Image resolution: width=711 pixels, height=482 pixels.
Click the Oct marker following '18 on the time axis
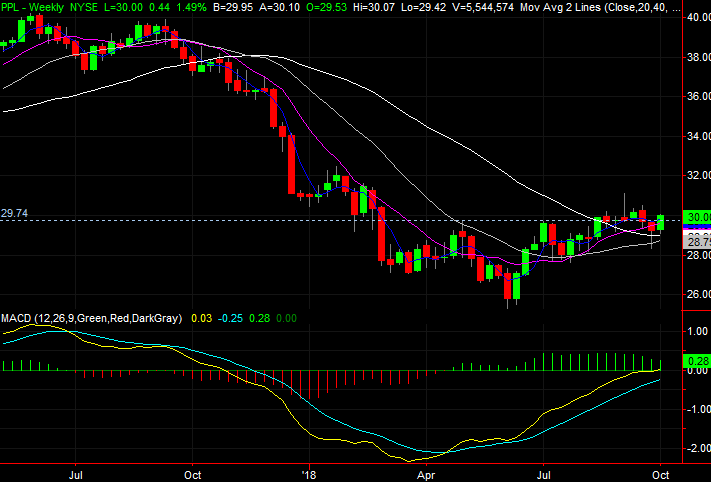(661, 475)
